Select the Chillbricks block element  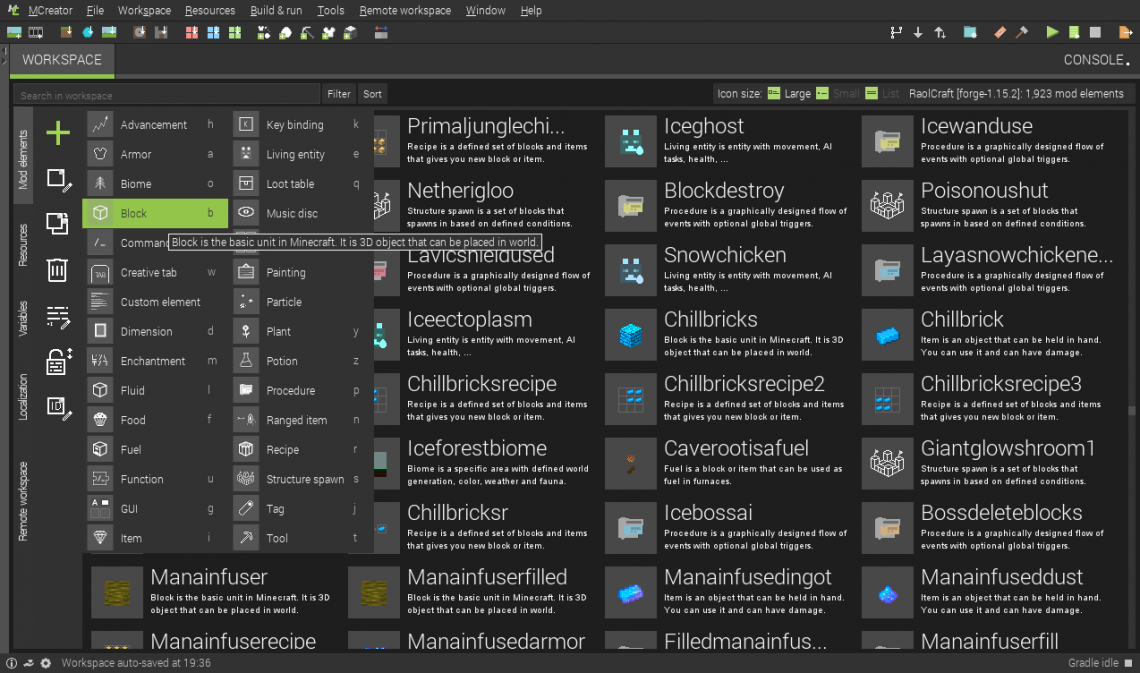(728, 334)
